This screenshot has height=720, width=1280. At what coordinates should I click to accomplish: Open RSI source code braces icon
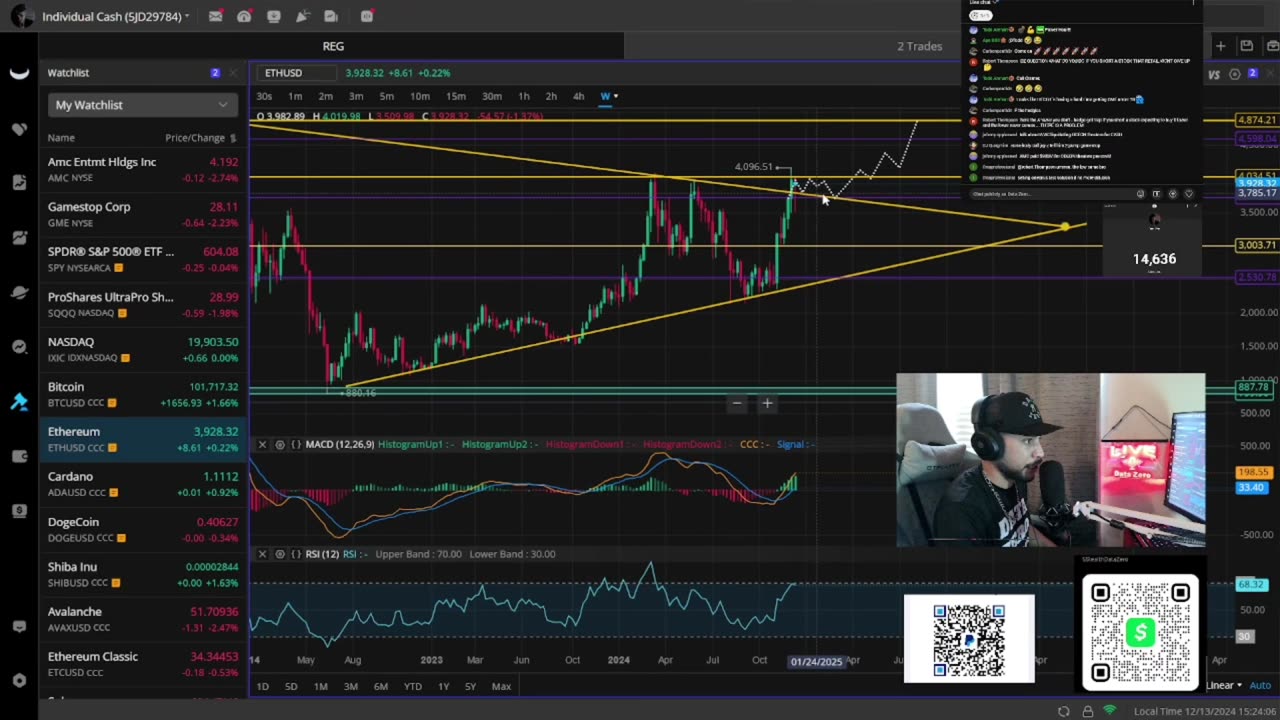296,554
